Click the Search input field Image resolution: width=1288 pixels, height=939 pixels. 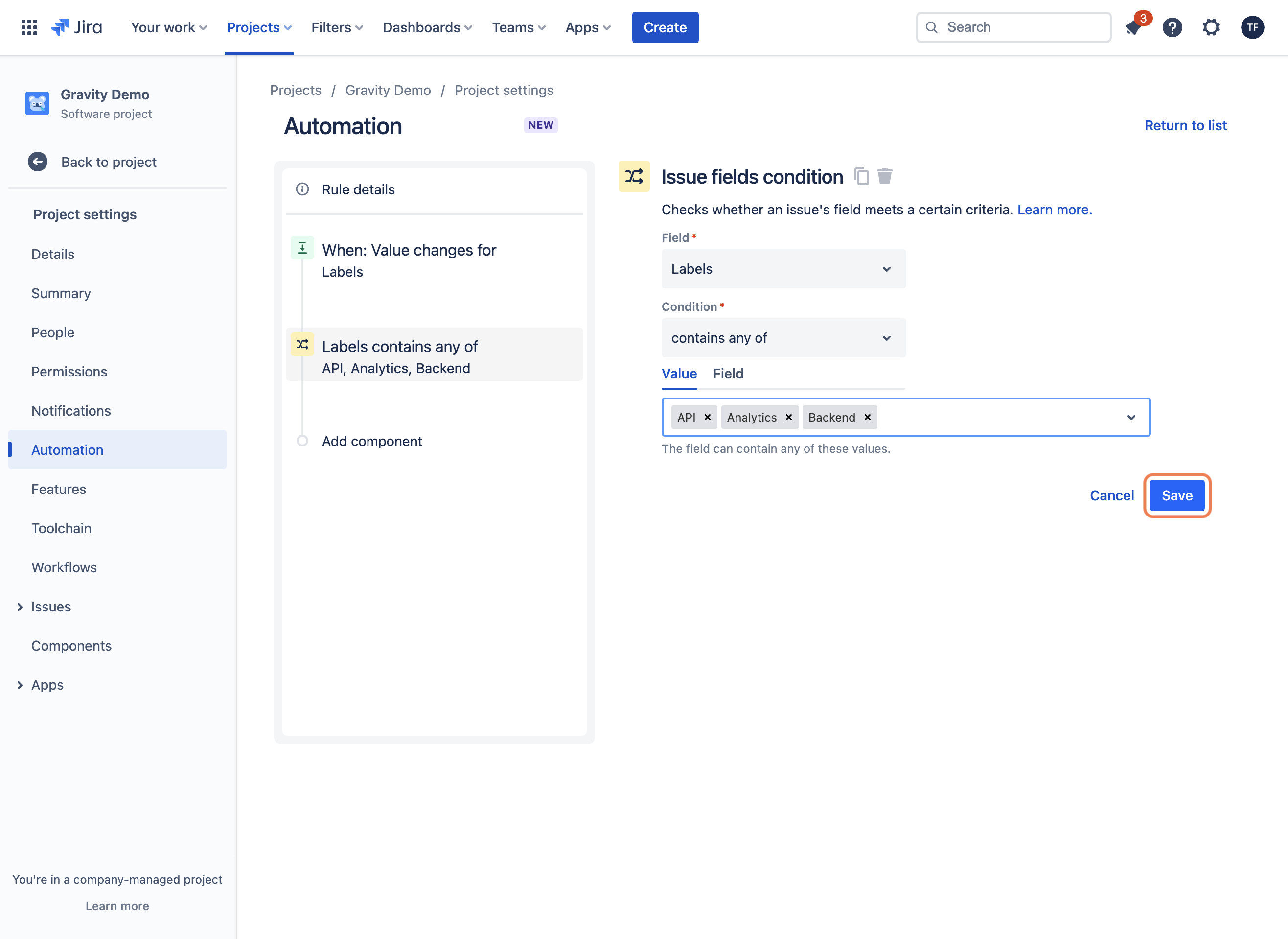pos(1013,27)
